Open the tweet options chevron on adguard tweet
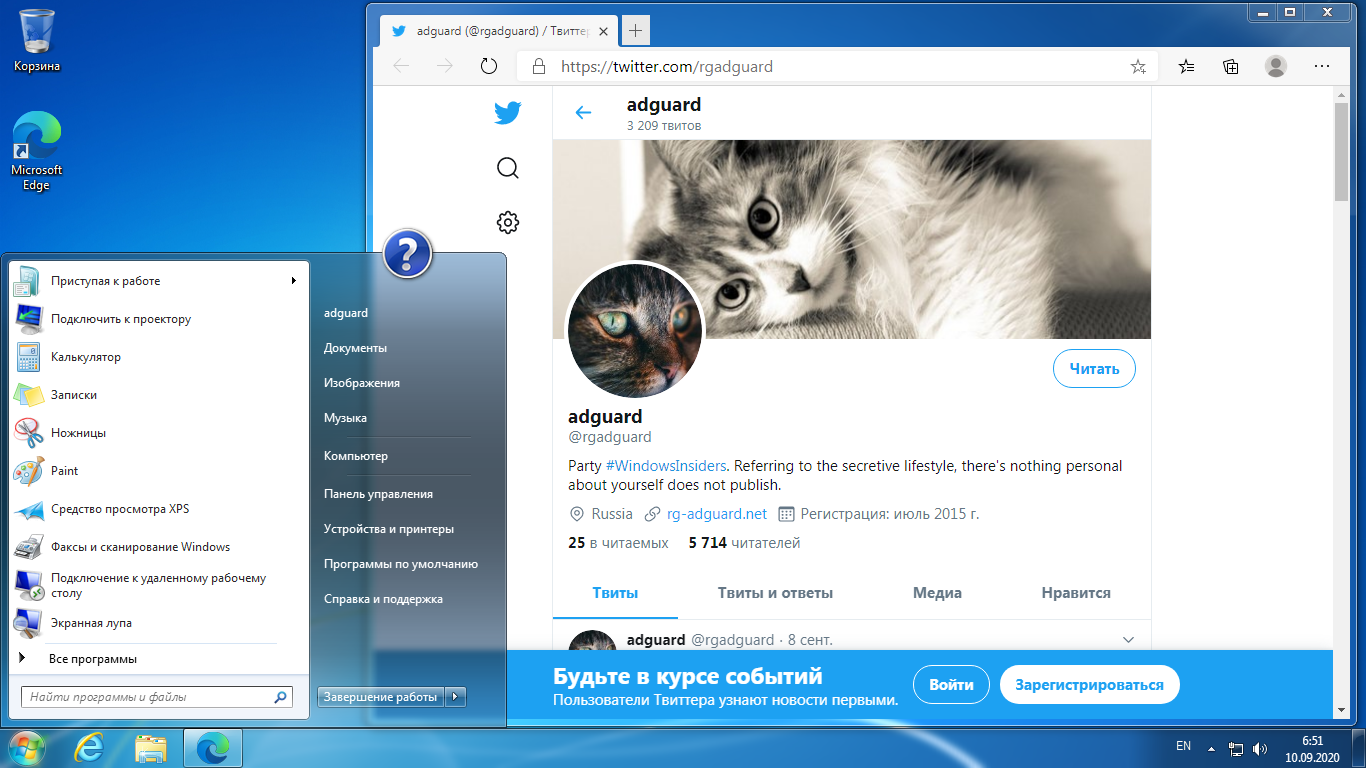 tap(1129, 640)
